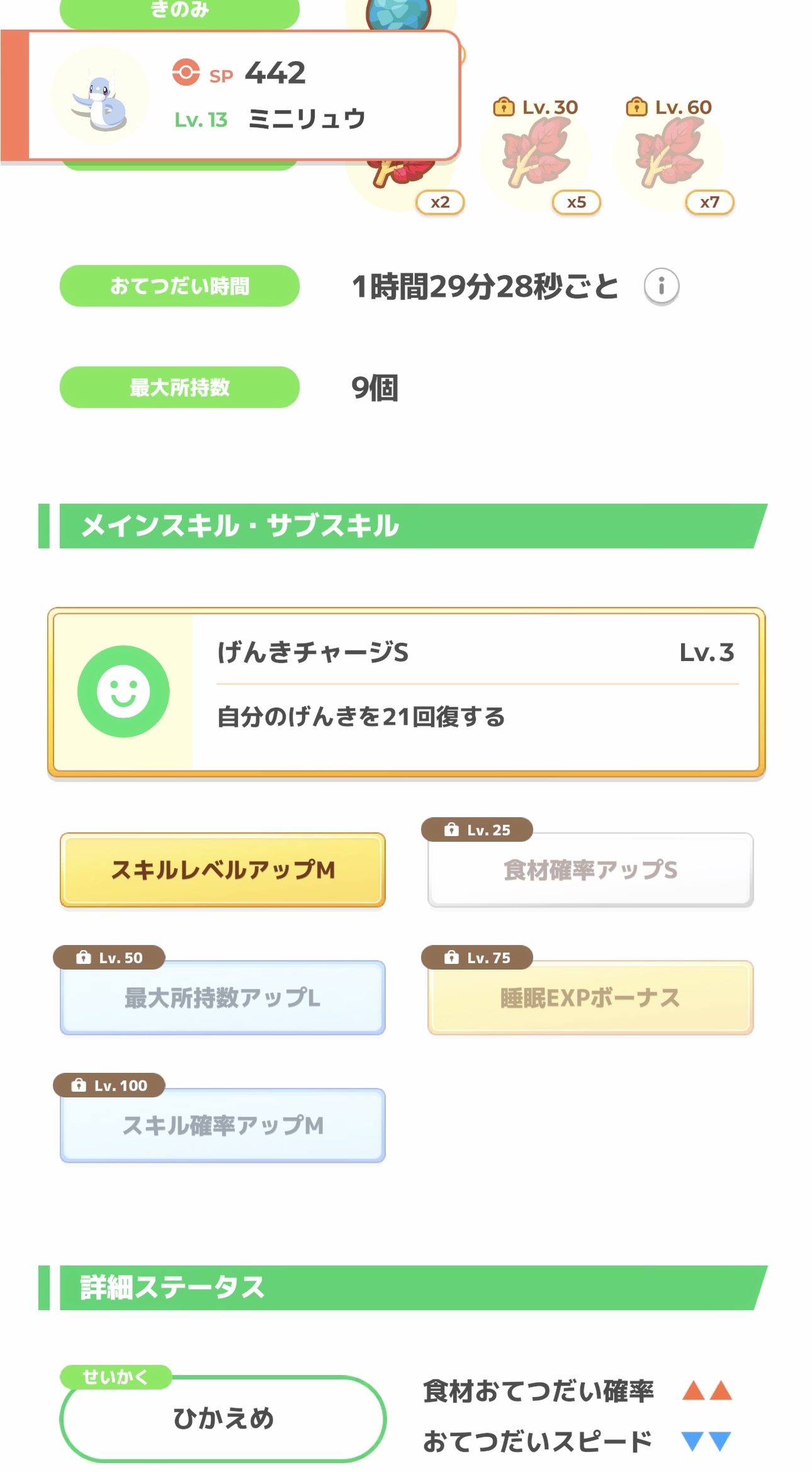Select the locked 食材確率アップS sub skill
The image size is (812, 1472).
coord(590,870)
